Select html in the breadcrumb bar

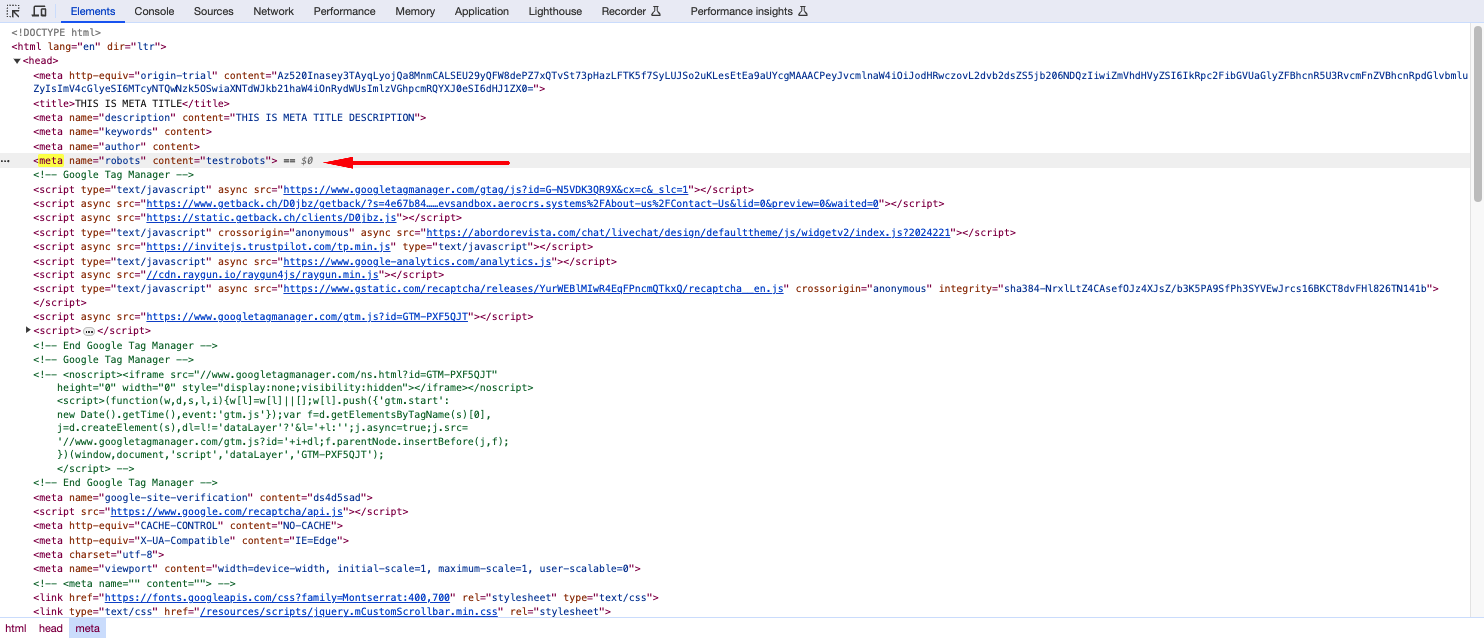[15, 628]
